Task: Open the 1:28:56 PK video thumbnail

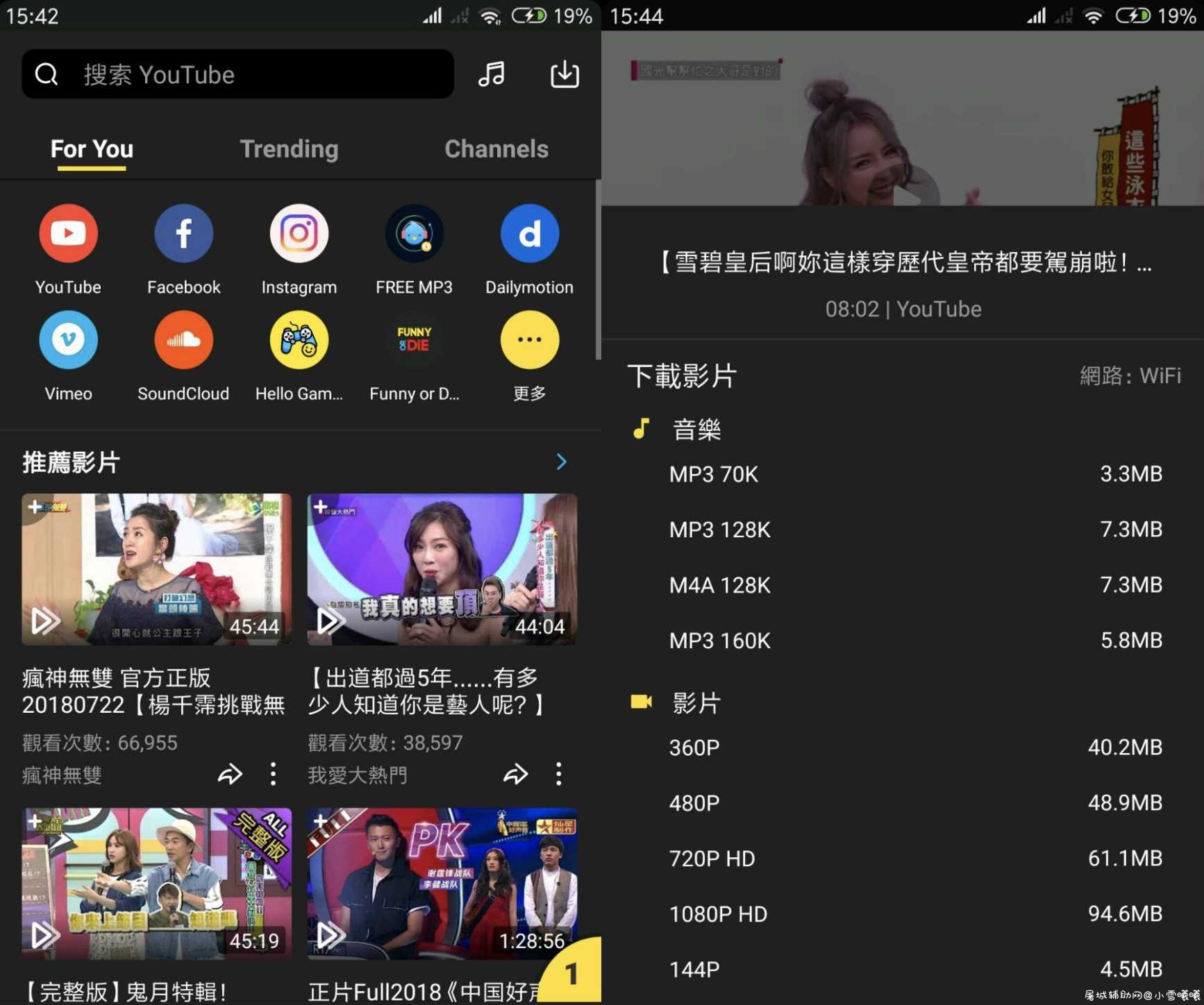Action: [x=442, y=884]
